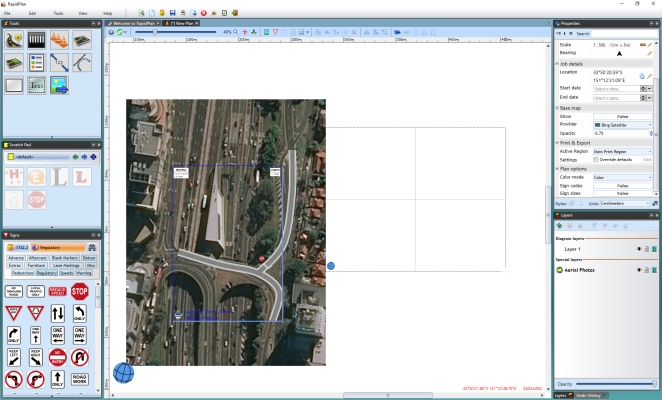Select the legend list tool
The width and height of the screenshot is (662, 400).
pyautogui.click(x=37, y=63)
